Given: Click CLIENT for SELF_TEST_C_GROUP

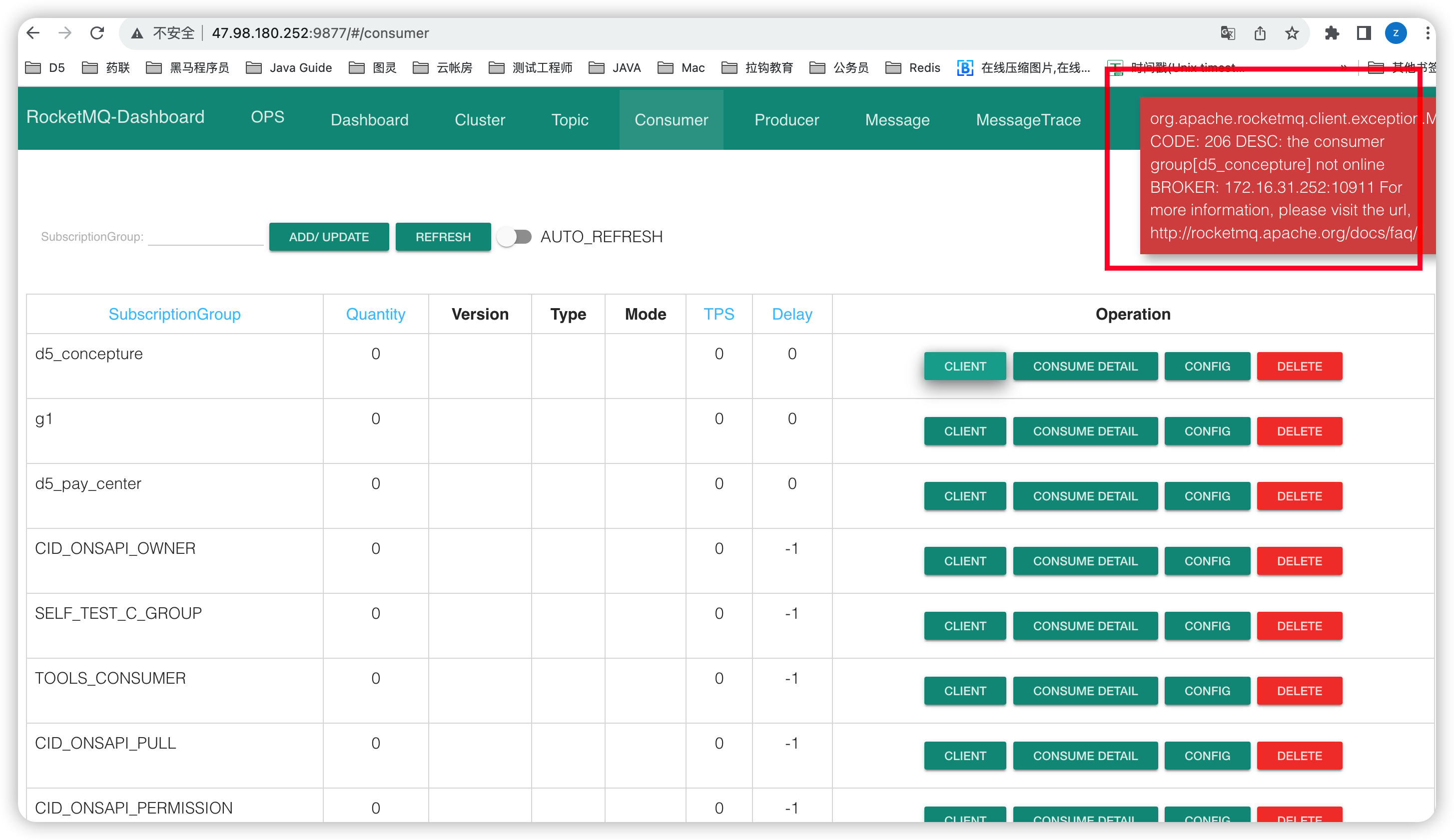Looking at the screenshot, I should tap(965, 626).
